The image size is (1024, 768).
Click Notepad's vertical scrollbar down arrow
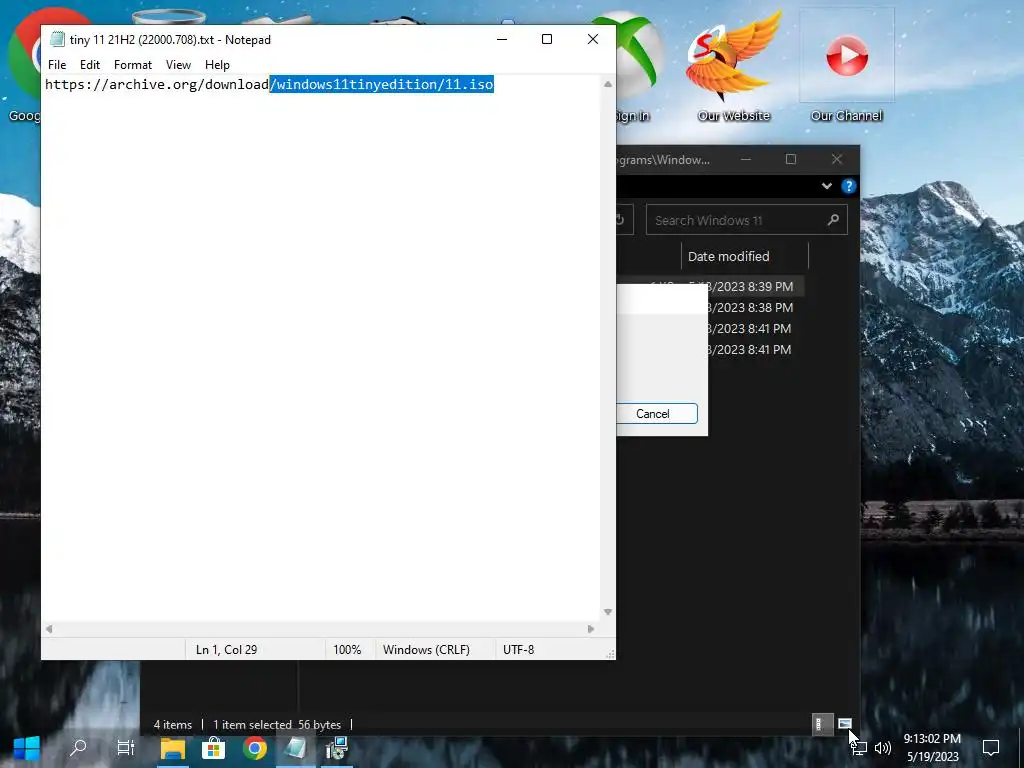click(x=608, y=612)
